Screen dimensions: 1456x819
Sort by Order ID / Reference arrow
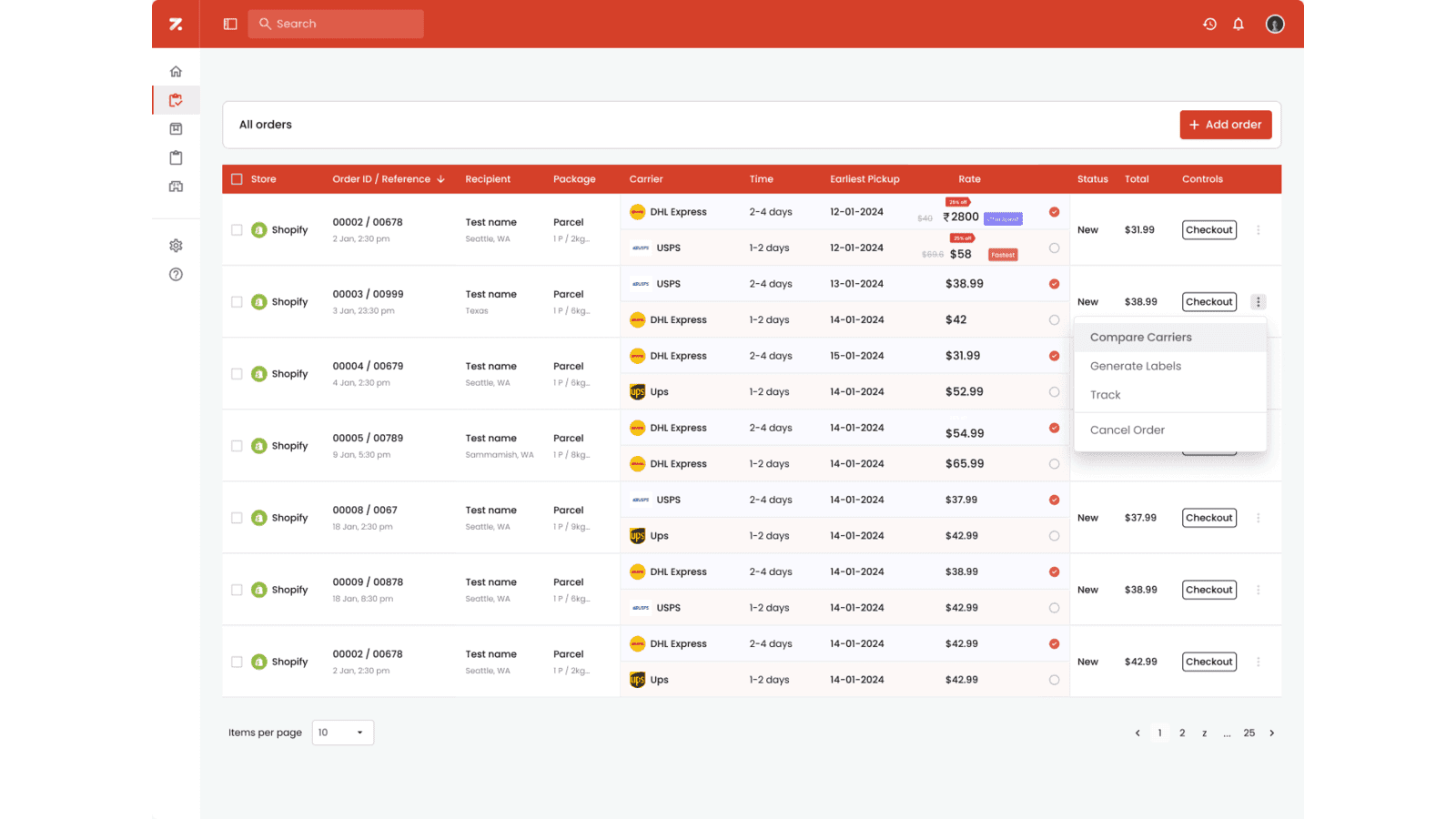(441, 178)
